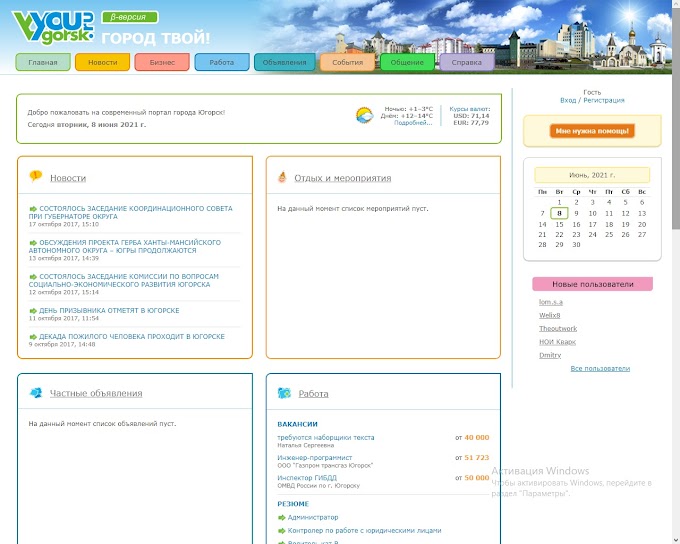The height and width of the screenshot is (544, 680).
Task: Open user profile Dmitry
Action: tap(550, 355)
